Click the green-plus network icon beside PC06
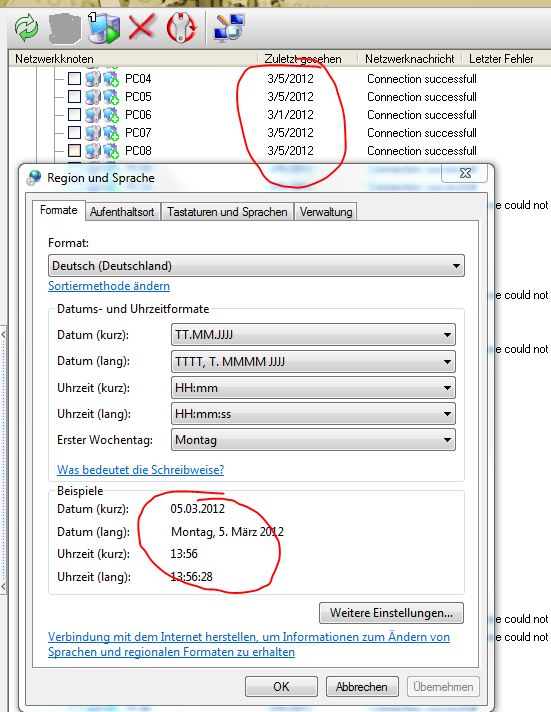Viewport: 551px width, 712px height. (111, 114)
